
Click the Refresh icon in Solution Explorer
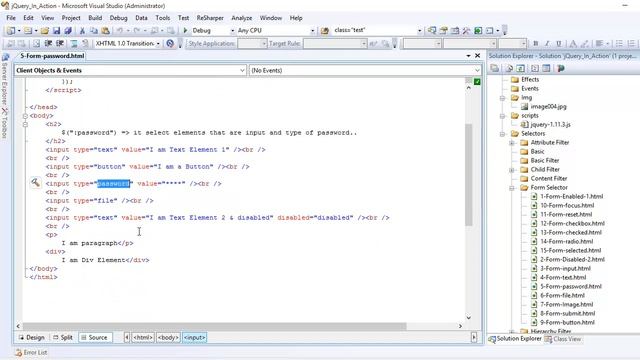[x=521, y=68]
